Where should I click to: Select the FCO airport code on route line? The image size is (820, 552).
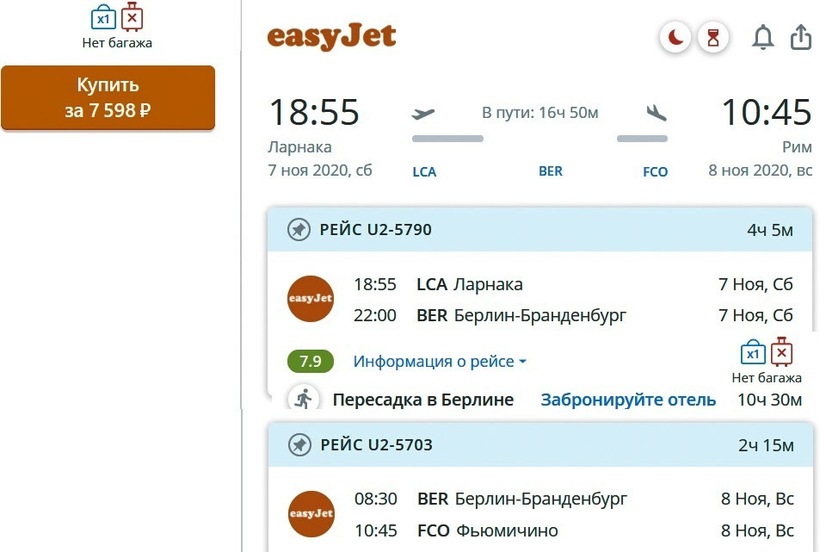[655, 171]
